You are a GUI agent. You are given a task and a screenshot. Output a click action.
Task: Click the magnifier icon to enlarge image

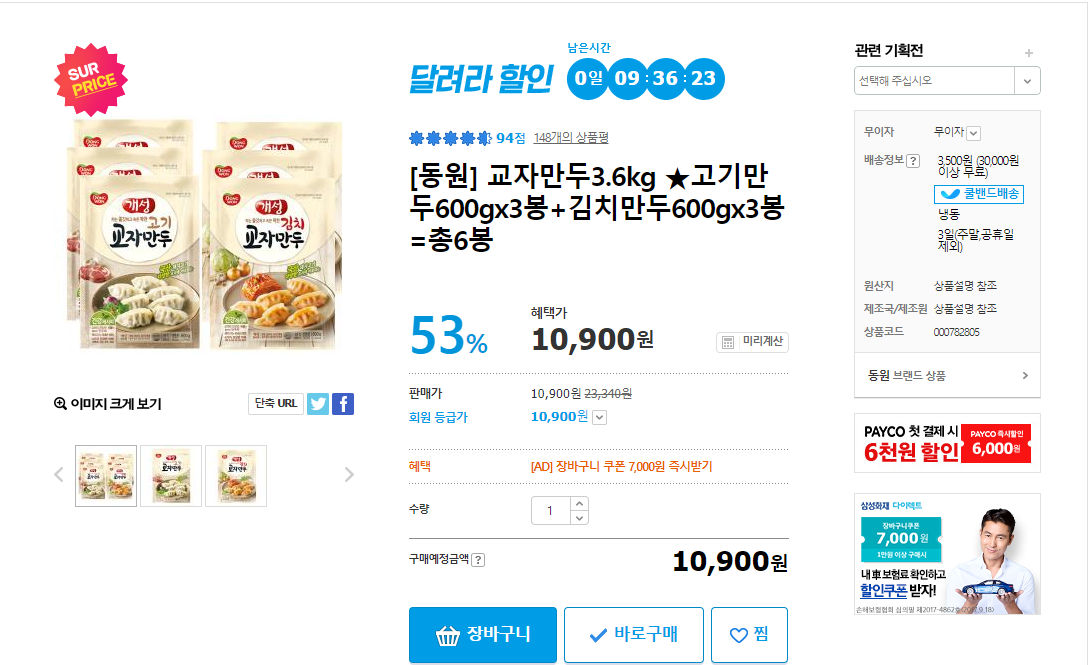(x=60, y=404)
